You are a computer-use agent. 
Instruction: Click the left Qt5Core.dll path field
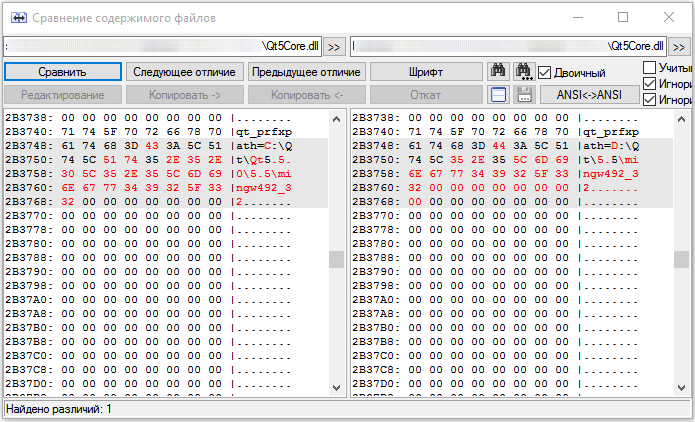click(162, 47)
